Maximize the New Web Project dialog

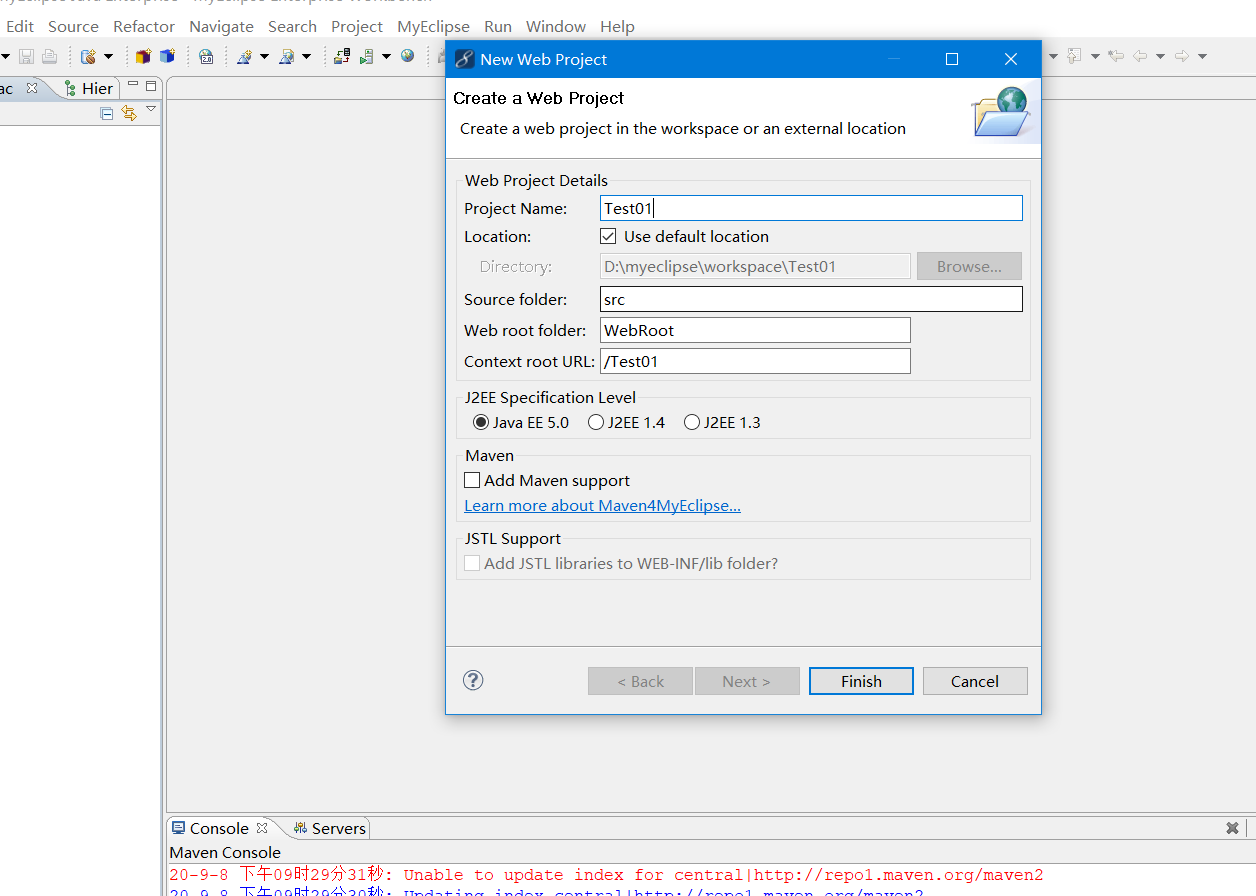point(952,59)
